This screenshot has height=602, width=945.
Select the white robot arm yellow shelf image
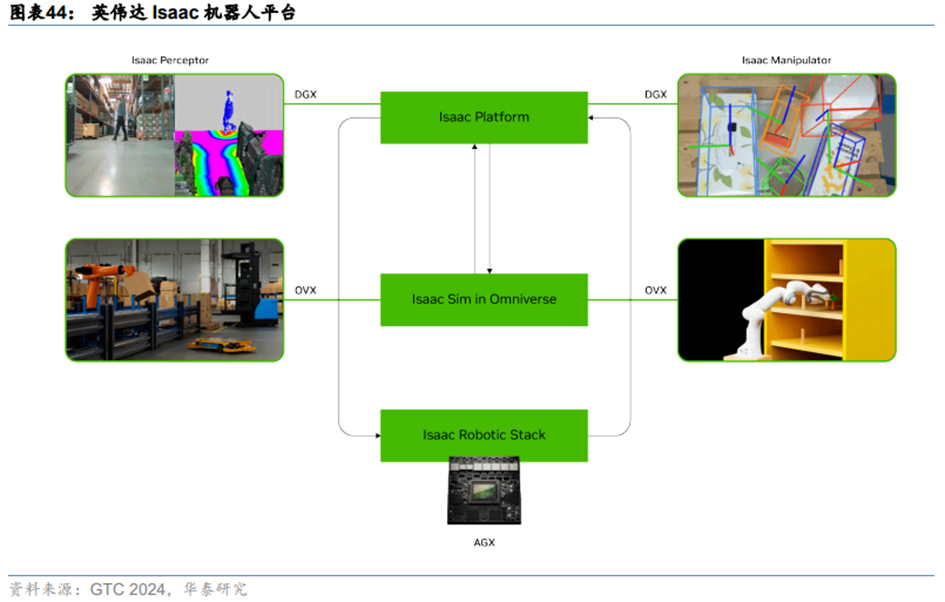[786, 300]
